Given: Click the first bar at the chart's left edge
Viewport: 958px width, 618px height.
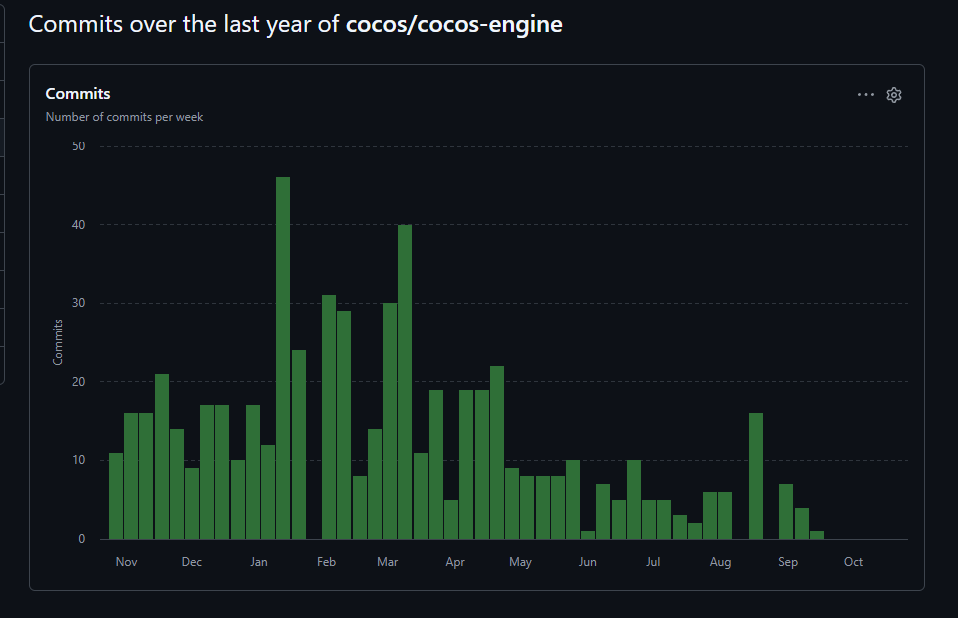Looking at the screenshot, I should 116,496.
